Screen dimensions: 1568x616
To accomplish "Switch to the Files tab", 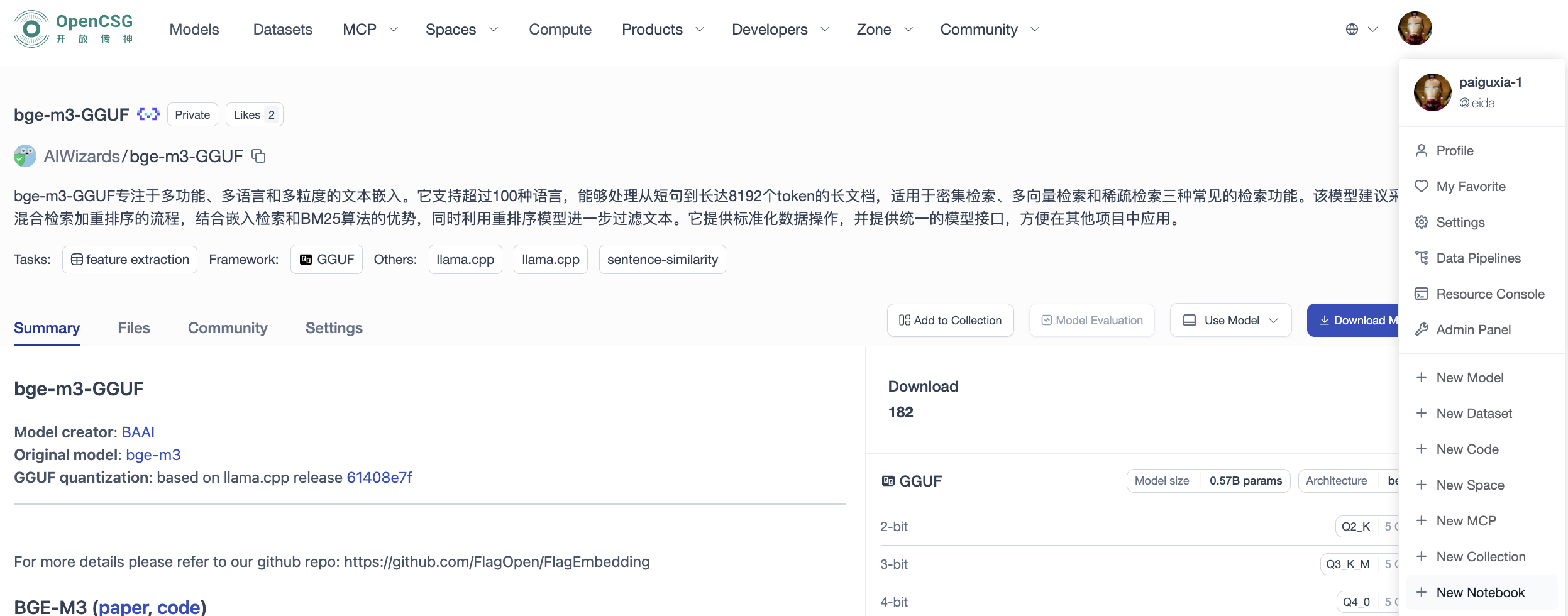I will coord(134,328).
